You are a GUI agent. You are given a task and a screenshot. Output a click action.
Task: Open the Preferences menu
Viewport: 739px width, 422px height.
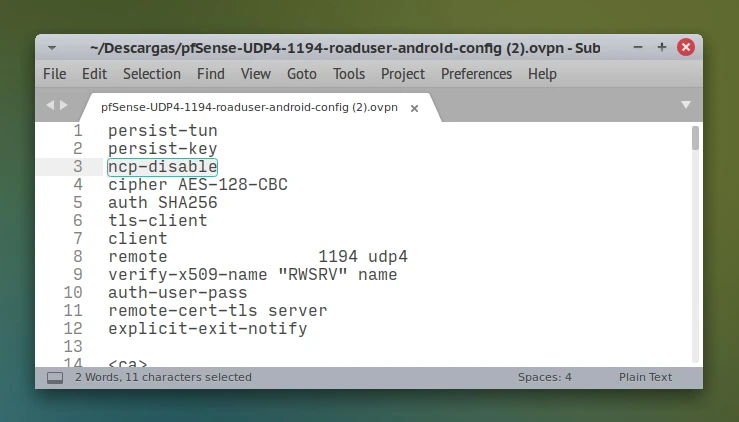coord(478,74)
